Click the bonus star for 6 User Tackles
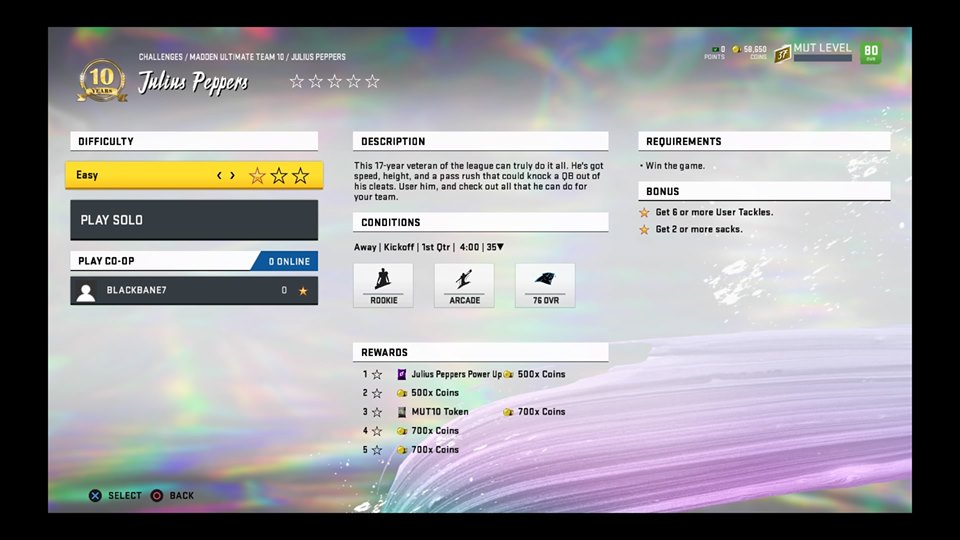Viewport: 960px width, 540px height. click(x=644, y=212)
